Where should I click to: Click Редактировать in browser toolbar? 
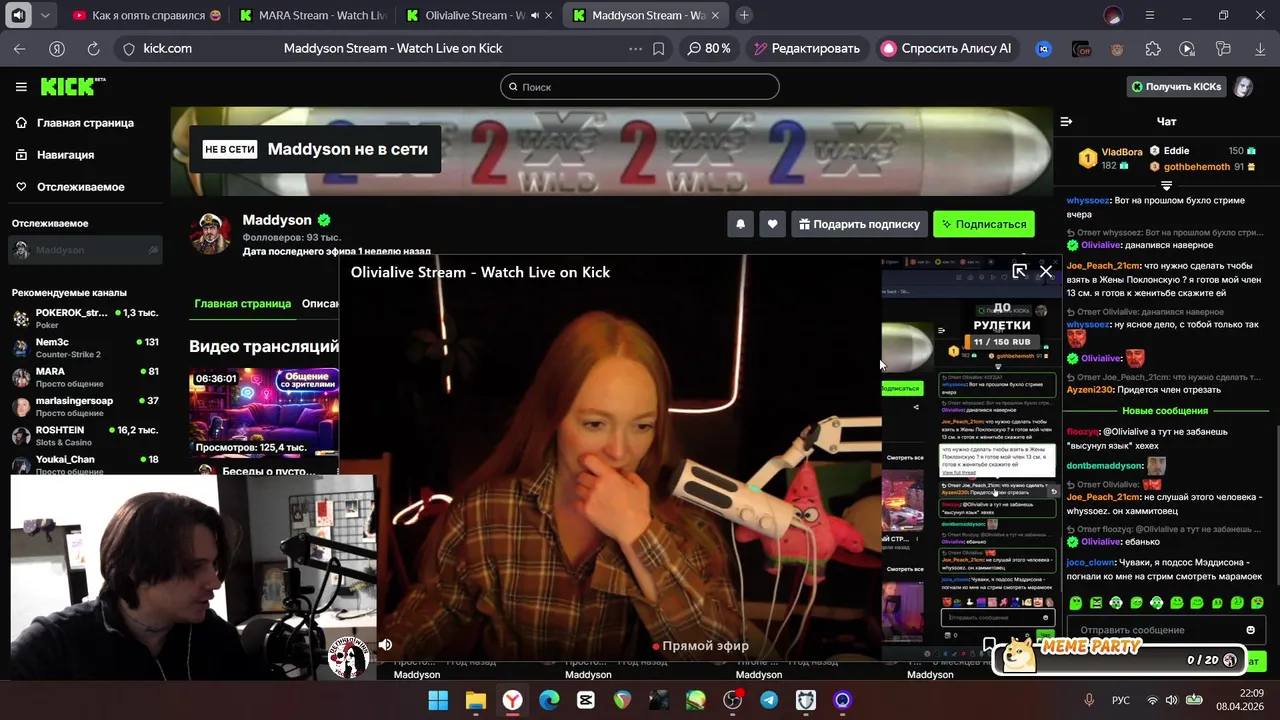click(806, 48)
